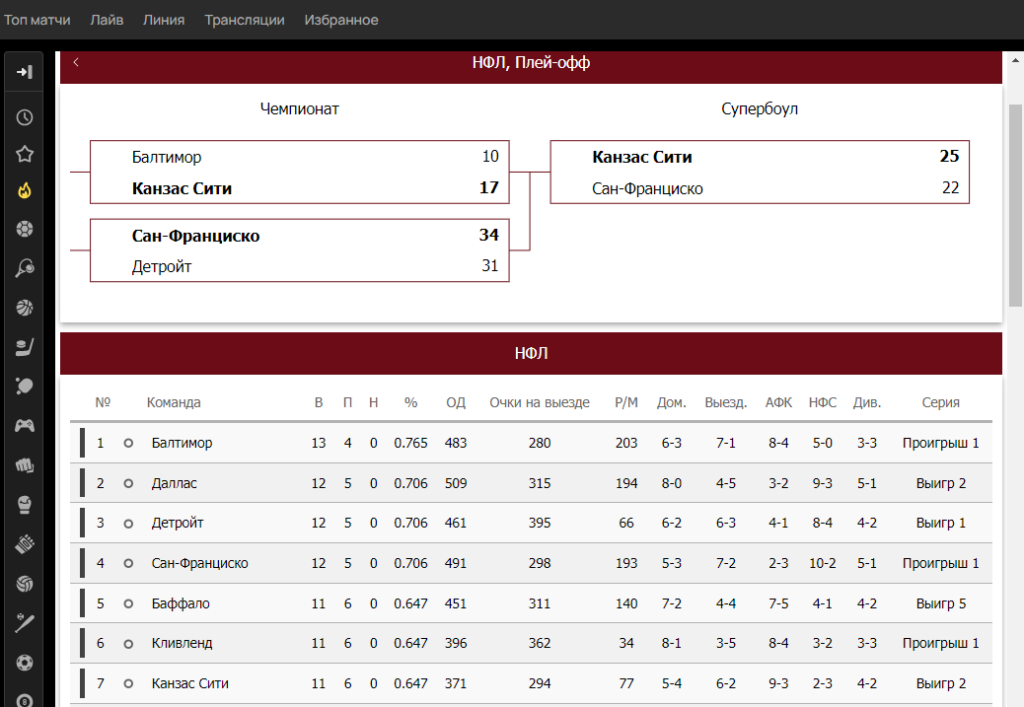This screenshot has width=1024, height=707.
Task: Select the boxing glove icon
Action: [24, 505]
